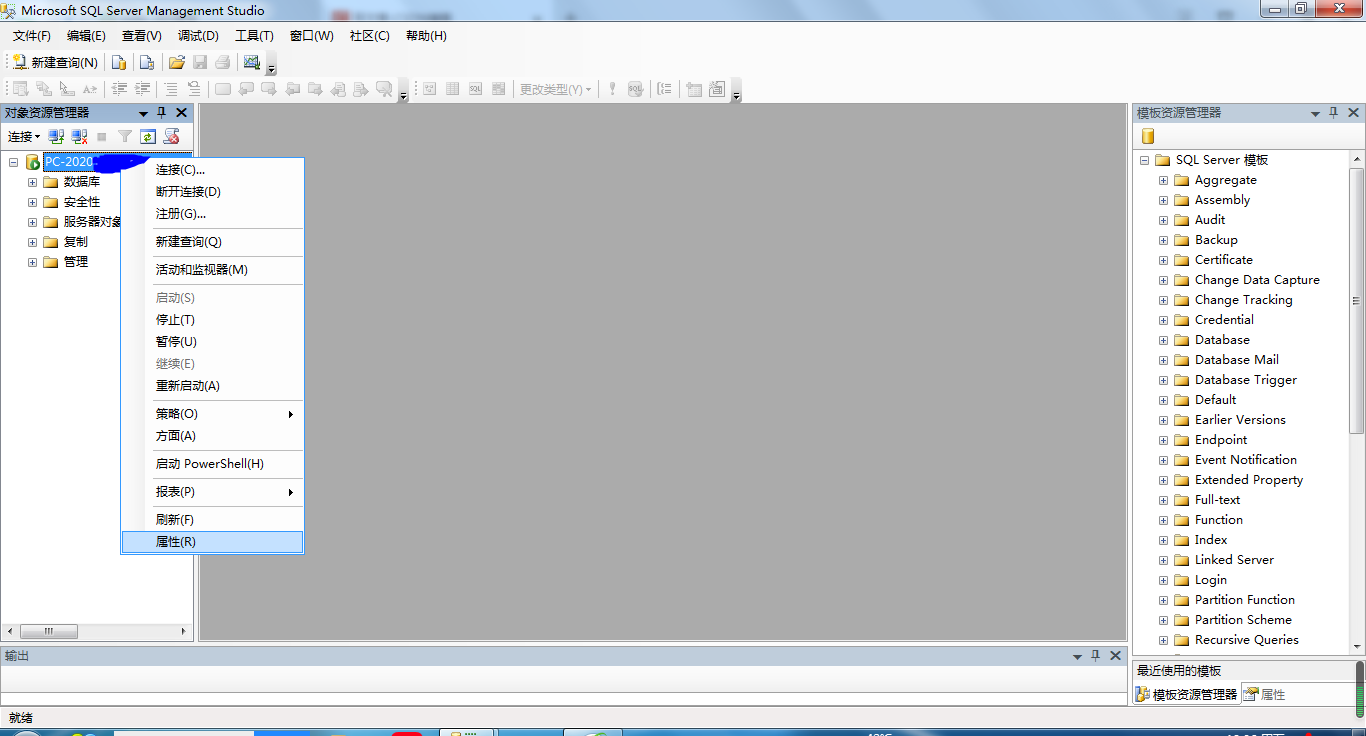The image size is (1366, 736).
Task: Choose 暂停(U) in the context menu
Action: pyautogui.click(x=212, y=342)
